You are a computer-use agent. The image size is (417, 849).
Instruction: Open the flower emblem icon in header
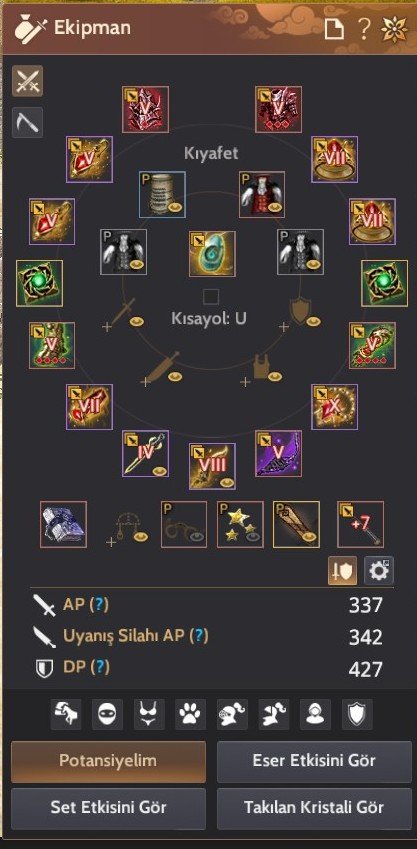tap(394, 29)
